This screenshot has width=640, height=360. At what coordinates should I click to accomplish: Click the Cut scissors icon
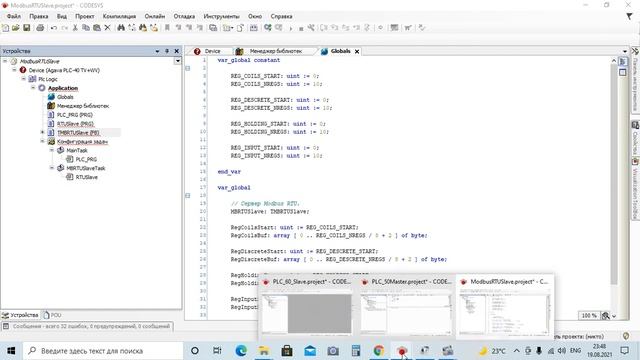(75, 28)
